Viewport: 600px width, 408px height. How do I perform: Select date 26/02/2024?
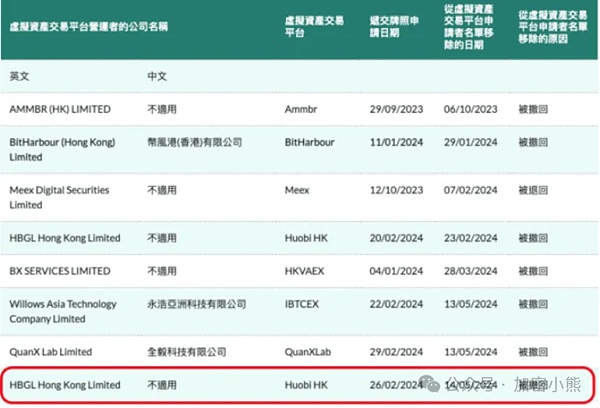(396, 385)
